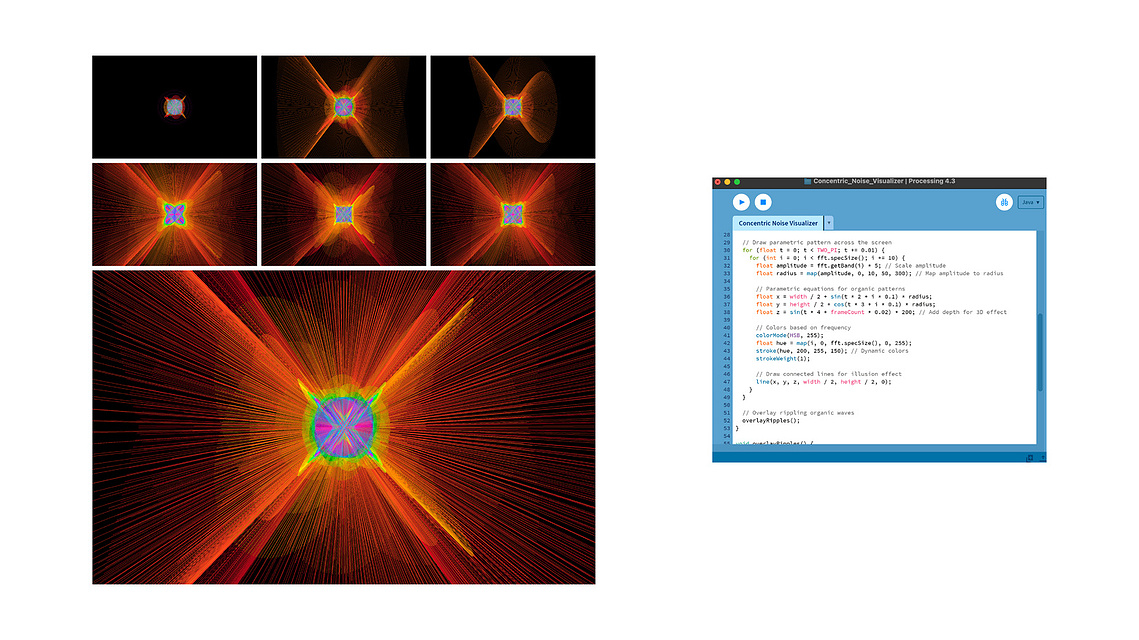Click the 'strokeWeight(1);' line

click(782, 359)
